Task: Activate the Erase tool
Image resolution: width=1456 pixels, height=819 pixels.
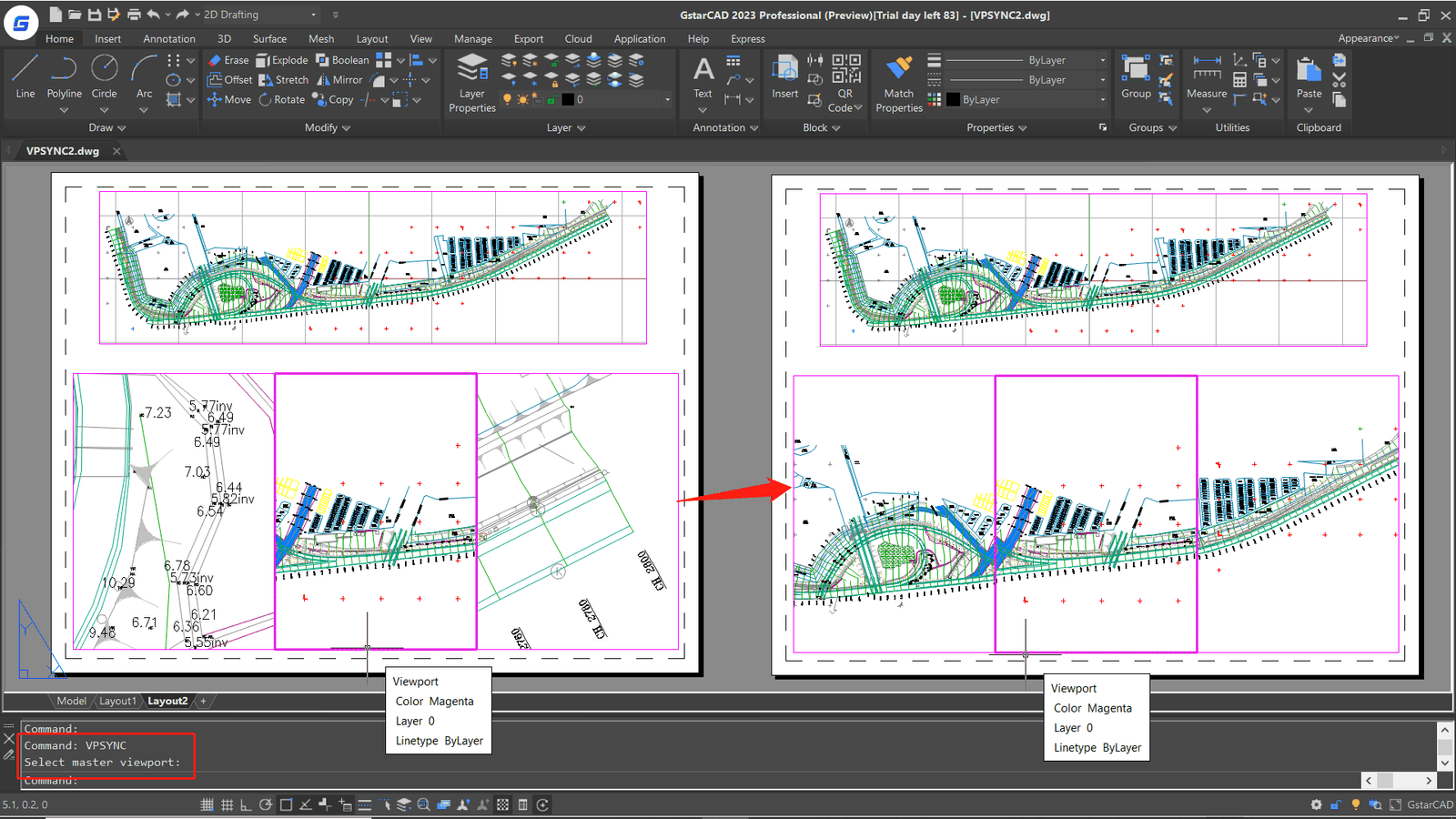Action: [x=228, y=60]
